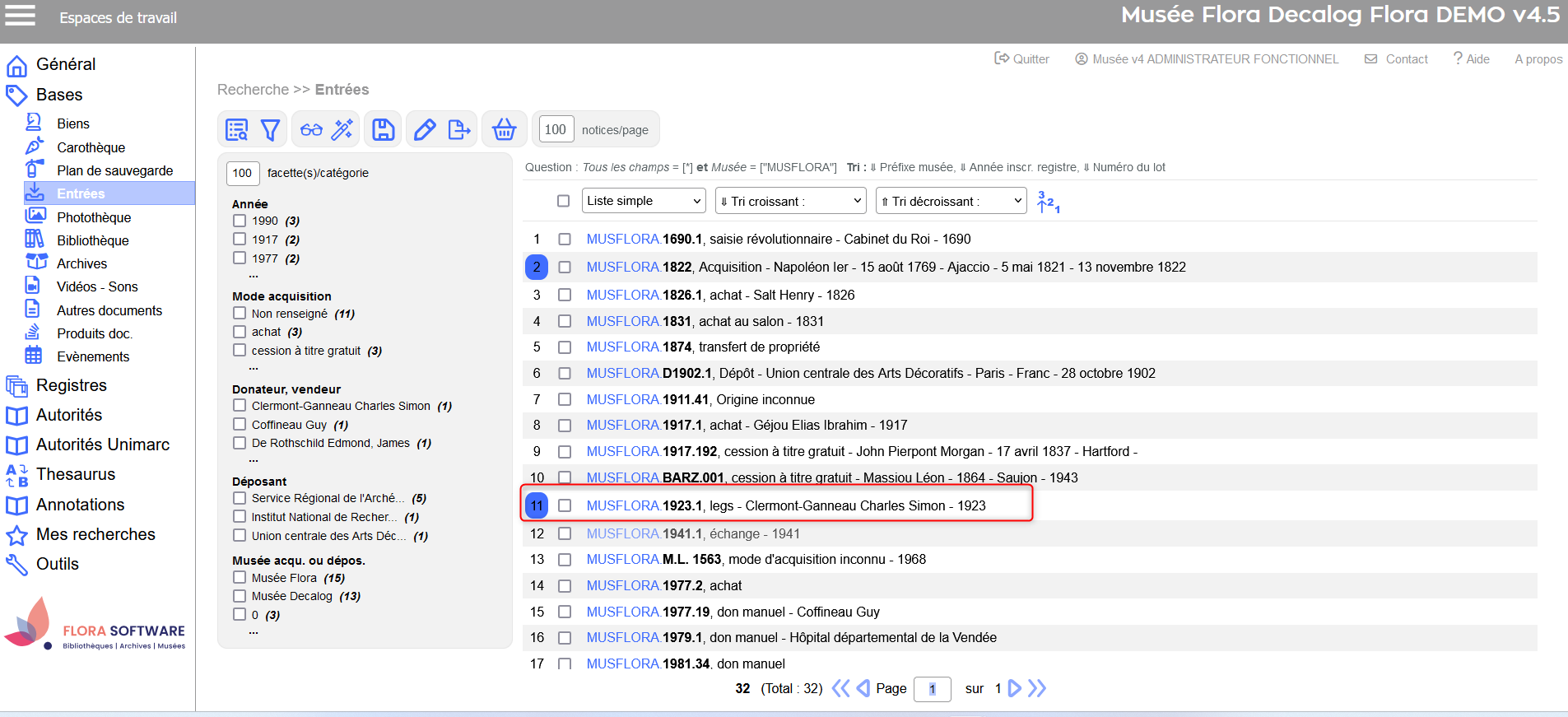Open the basket icon

pos(504,129)
